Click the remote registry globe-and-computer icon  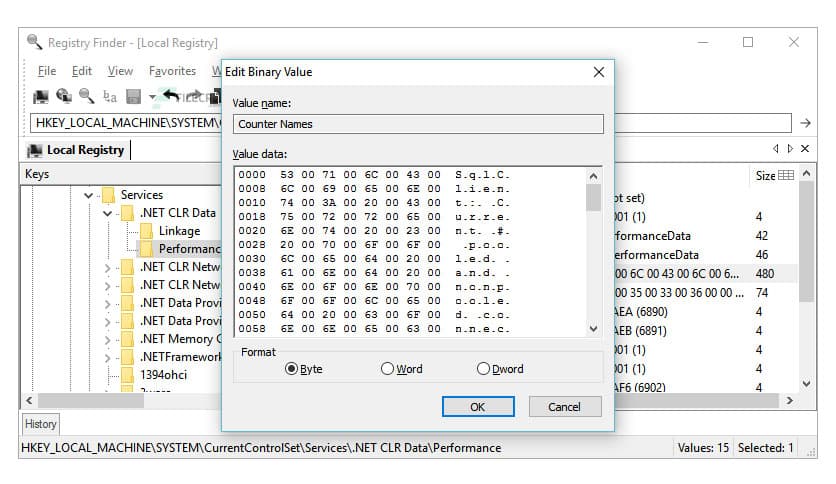(x=64, y=96)
